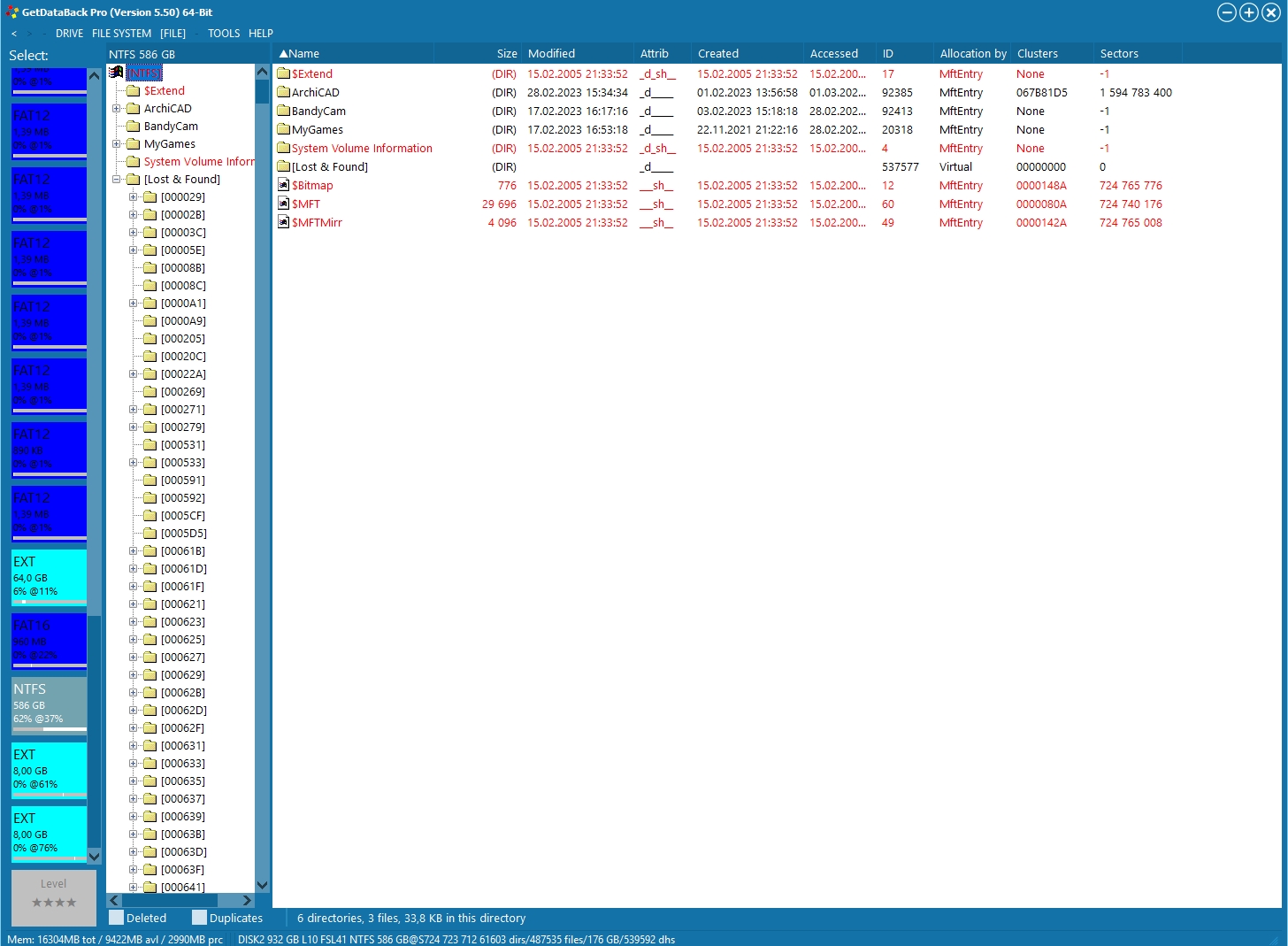Click the $Bitmap file icon
Screen dimensions: 1288x946
tap(283, 186)
